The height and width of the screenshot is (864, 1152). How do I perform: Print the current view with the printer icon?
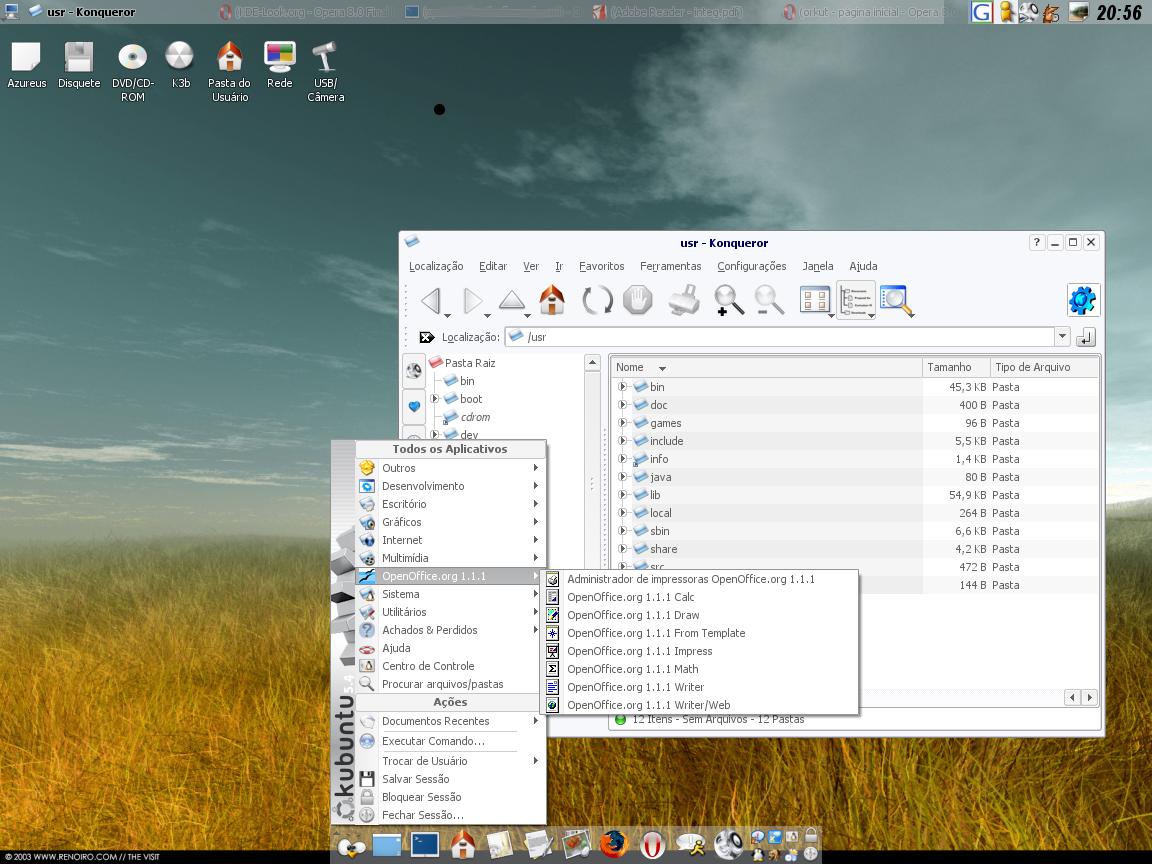click(684, 300)
